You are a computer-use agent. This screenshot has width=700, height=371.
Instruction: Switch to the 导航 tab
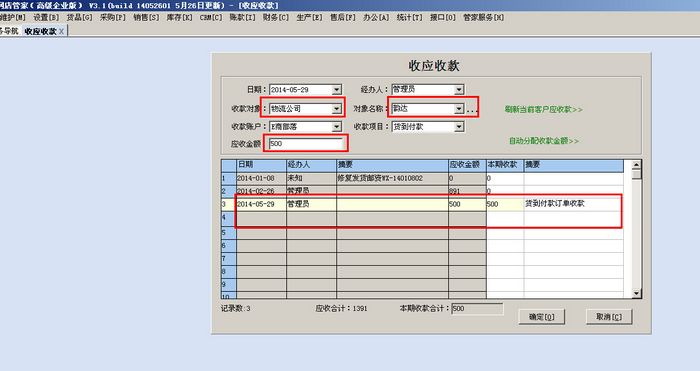(9, 31)
